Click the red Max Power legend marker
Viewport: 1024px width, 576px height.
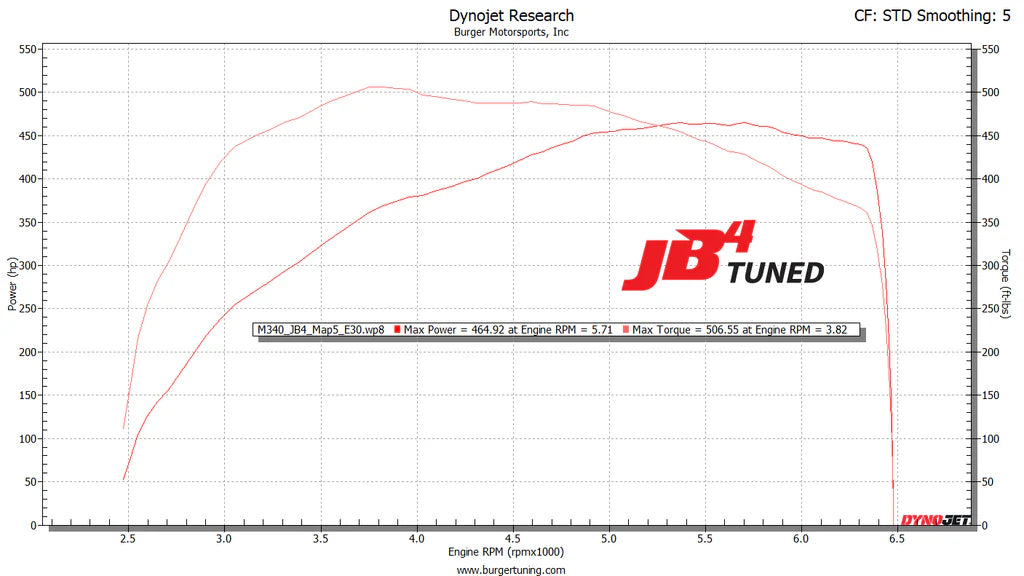[x=397, y=328]
